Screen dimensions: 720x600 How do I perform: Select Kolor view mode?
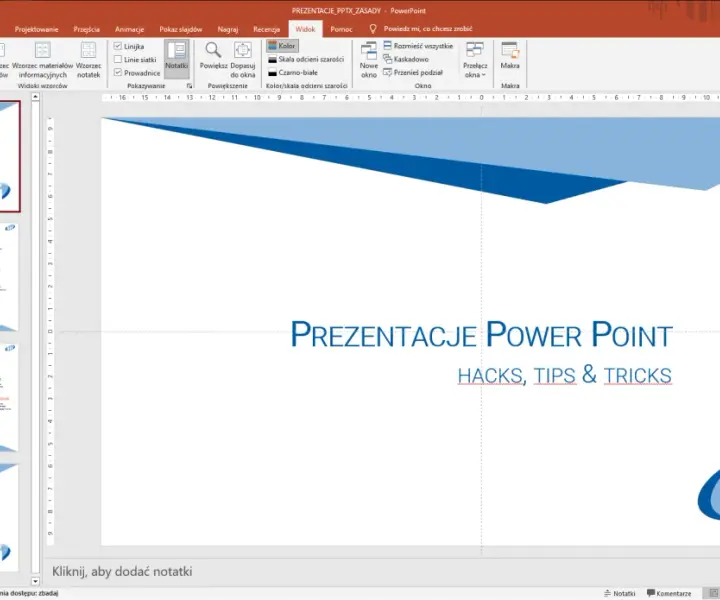282,46
